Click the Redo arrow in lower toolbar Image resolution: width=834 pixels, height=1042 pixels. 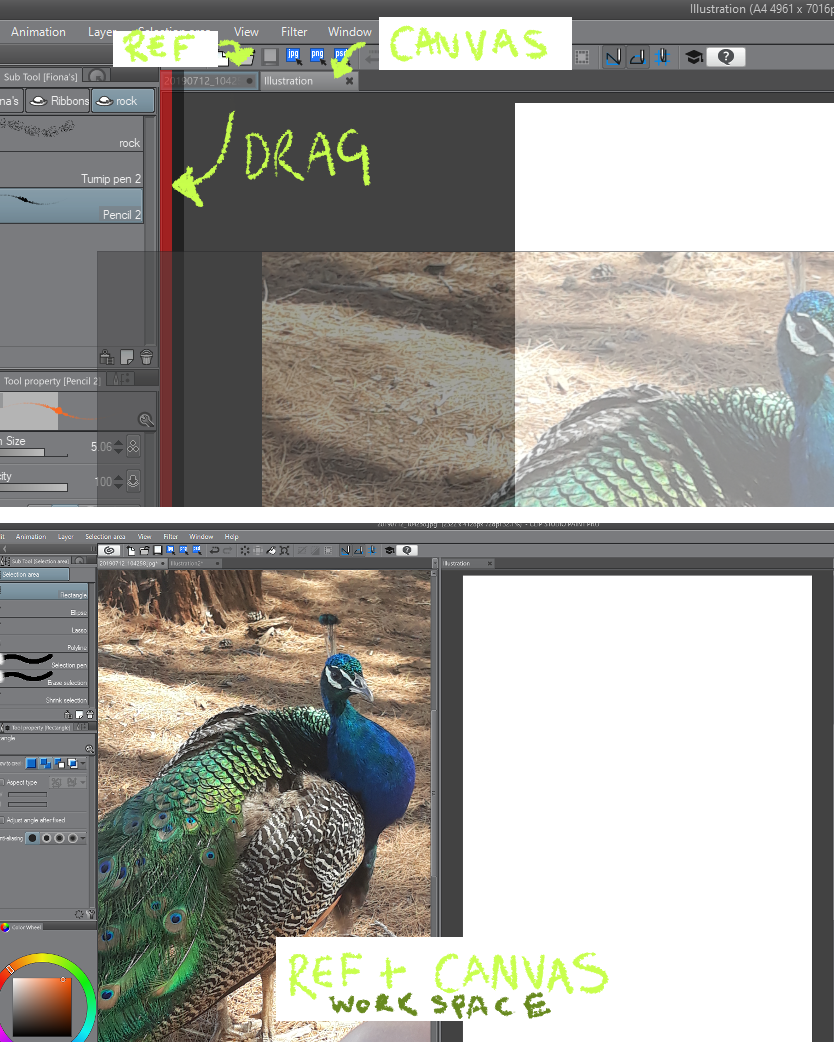(x=227, y=550)
